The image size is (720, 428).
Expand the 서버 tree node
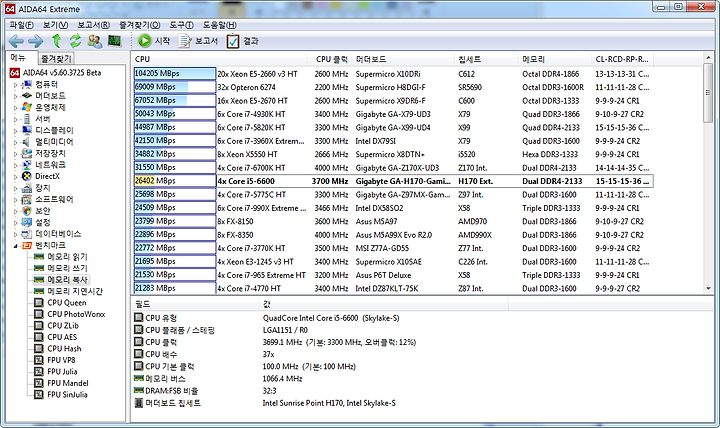pos(15,119)
